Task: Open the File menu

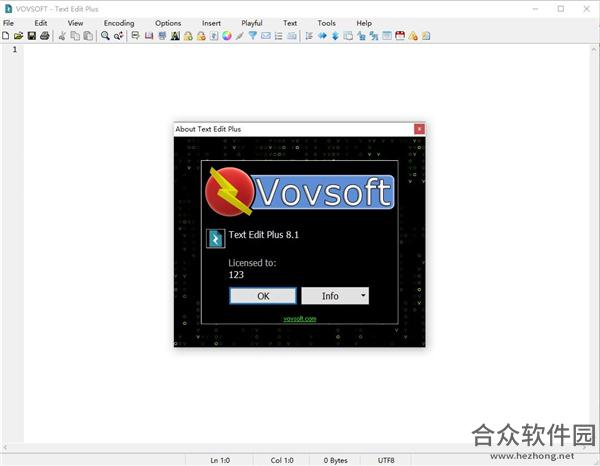Action: (x=8, y=23)
